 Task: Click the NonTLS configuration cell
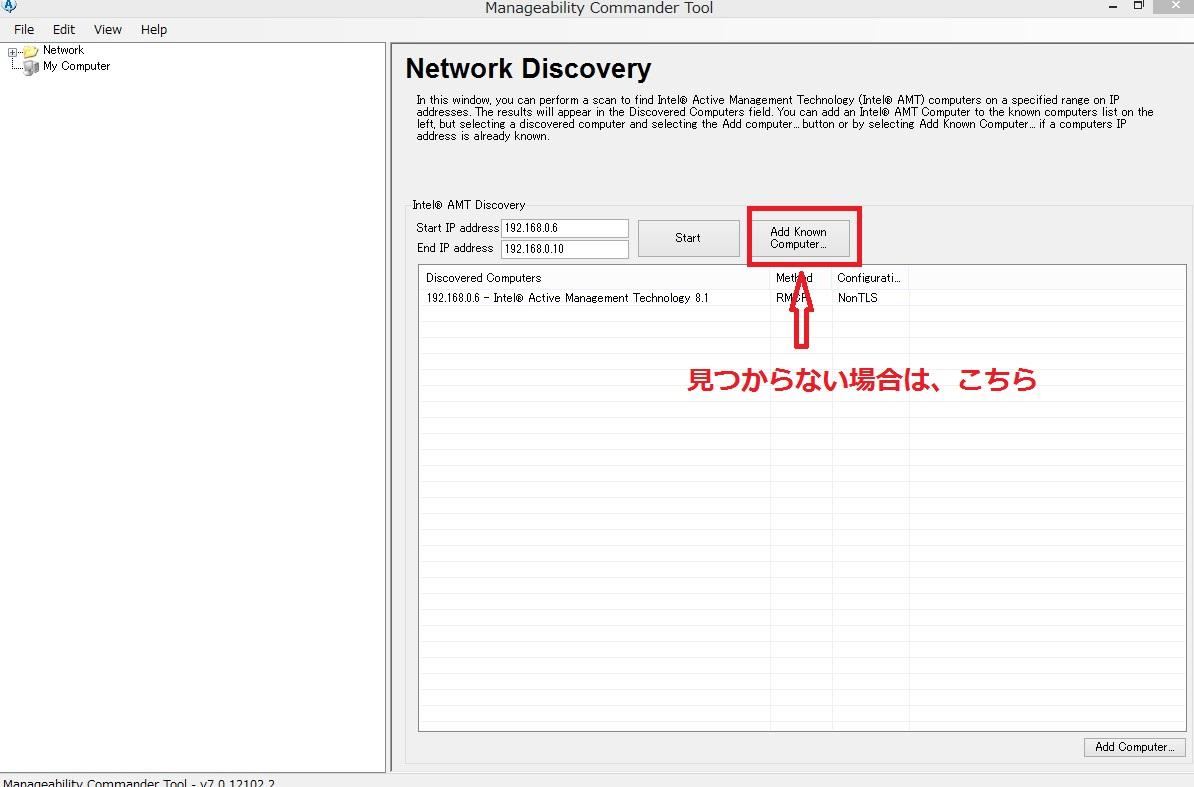(857, 298)
